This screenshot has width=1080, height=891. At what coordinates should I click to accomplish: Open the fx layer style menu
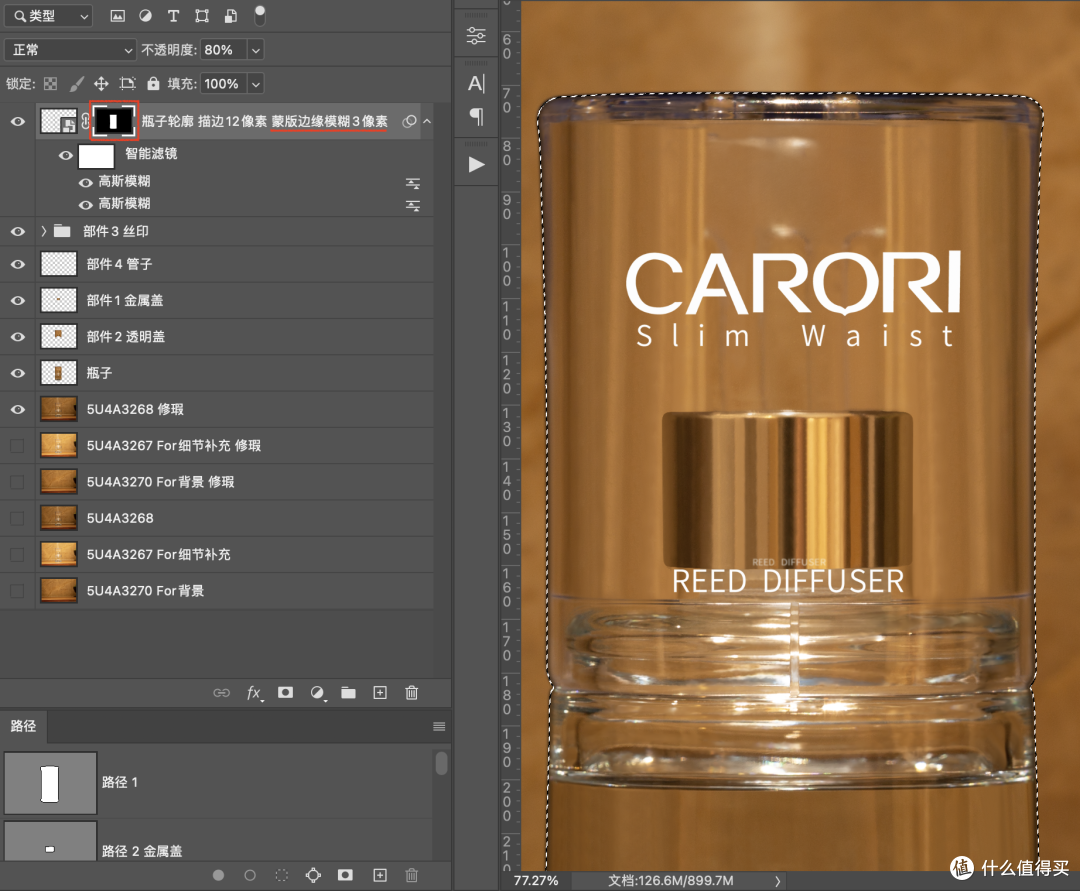click(x=254, y=693)
